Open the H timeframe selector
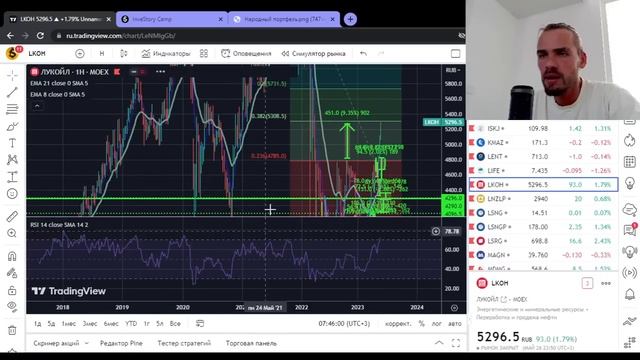This screenshot has width=640, height=360. click(102, 53)
